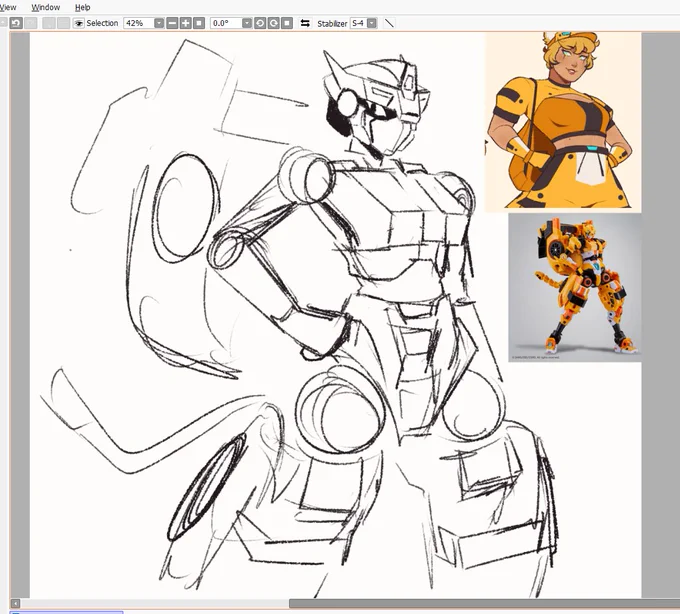Screen dimensions: 680x614
Task: Click the anime girl reference image
Action: tap(563, 122)
